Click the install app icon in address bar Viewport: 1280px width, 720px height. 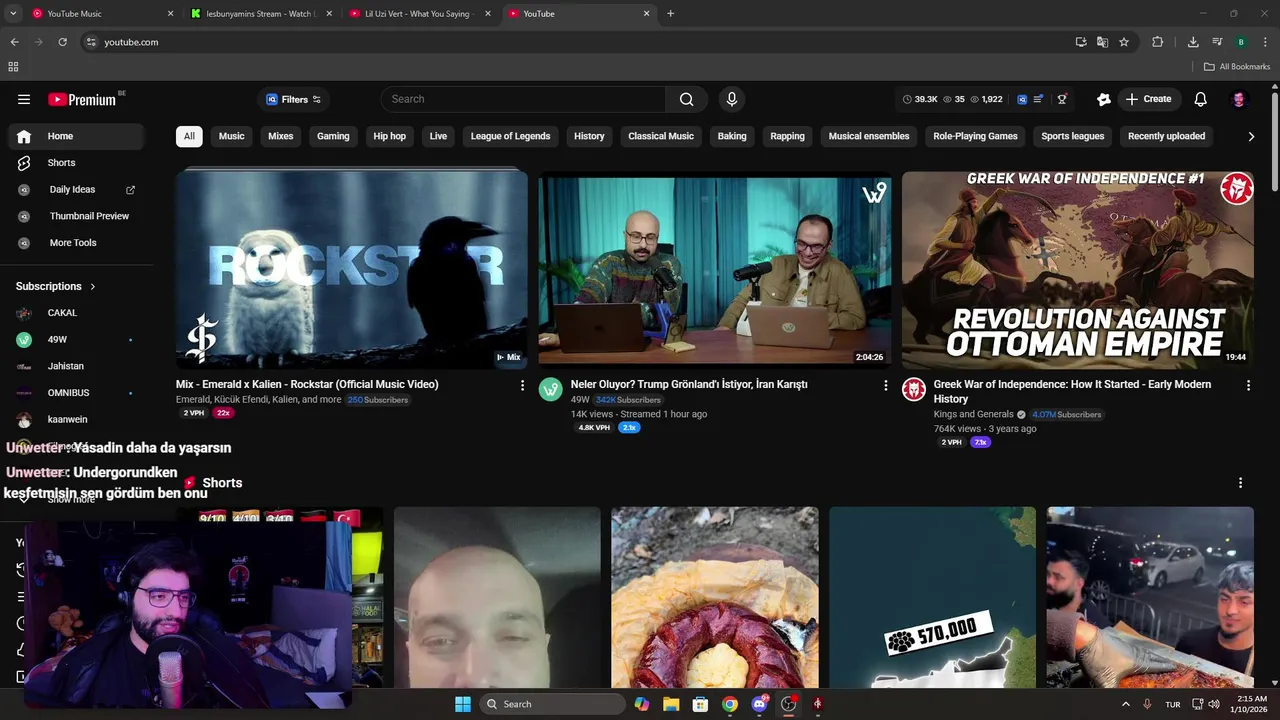pos(1081,42)
